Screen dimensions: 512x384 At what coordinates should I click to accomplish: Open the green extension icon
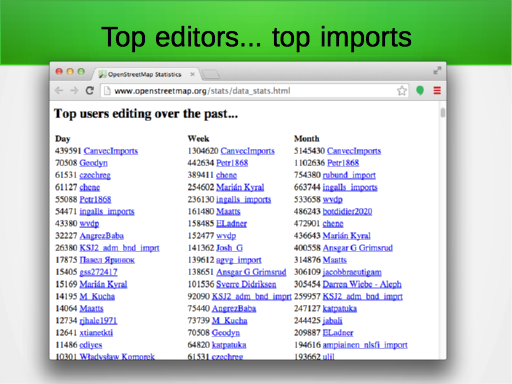pyautogui.click(x=420, y=91)
